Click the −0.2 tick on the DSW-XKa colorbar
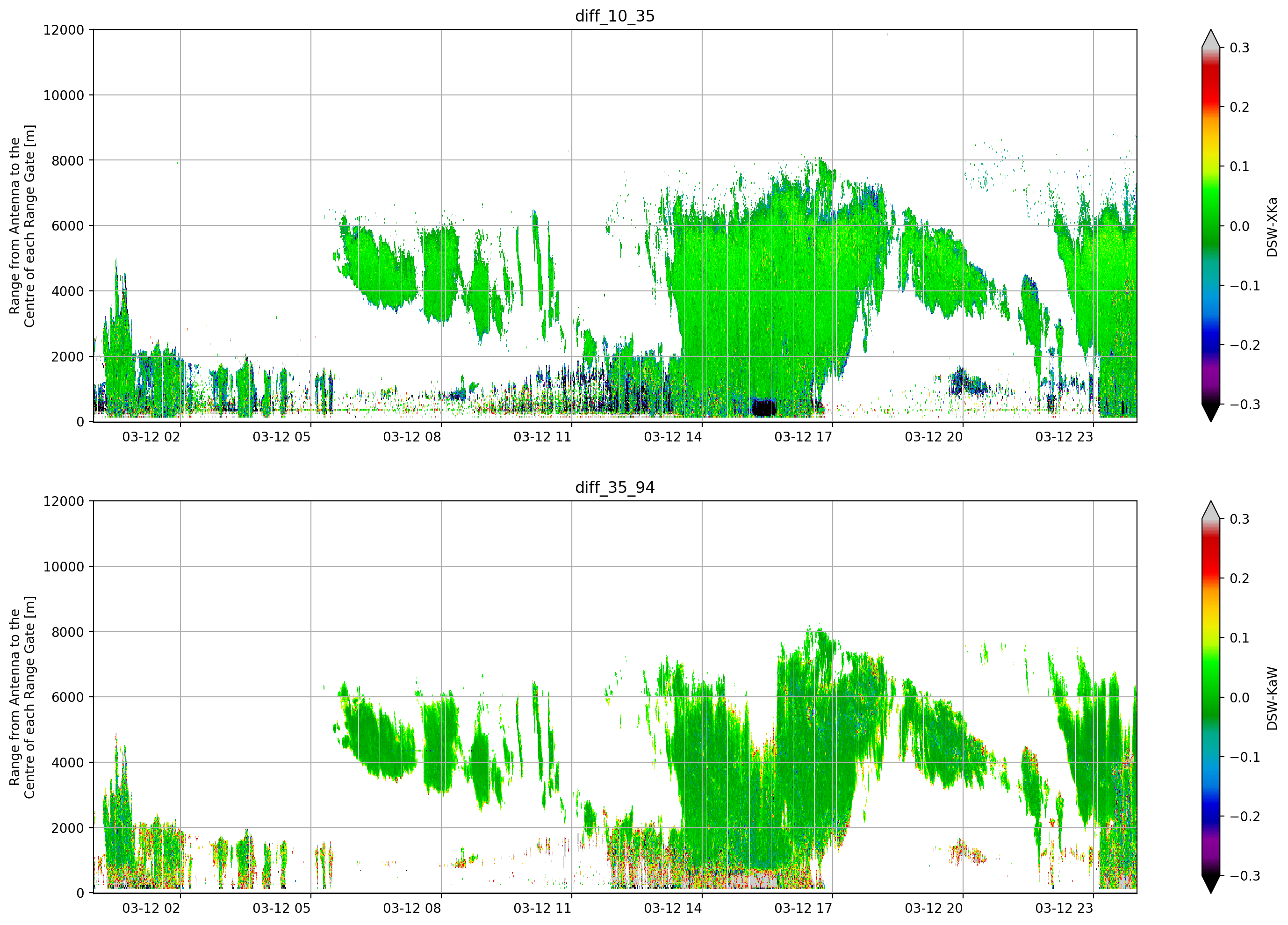Image resolution: width=1288 pixels, height=925 pixels. tap(1245, 346)
